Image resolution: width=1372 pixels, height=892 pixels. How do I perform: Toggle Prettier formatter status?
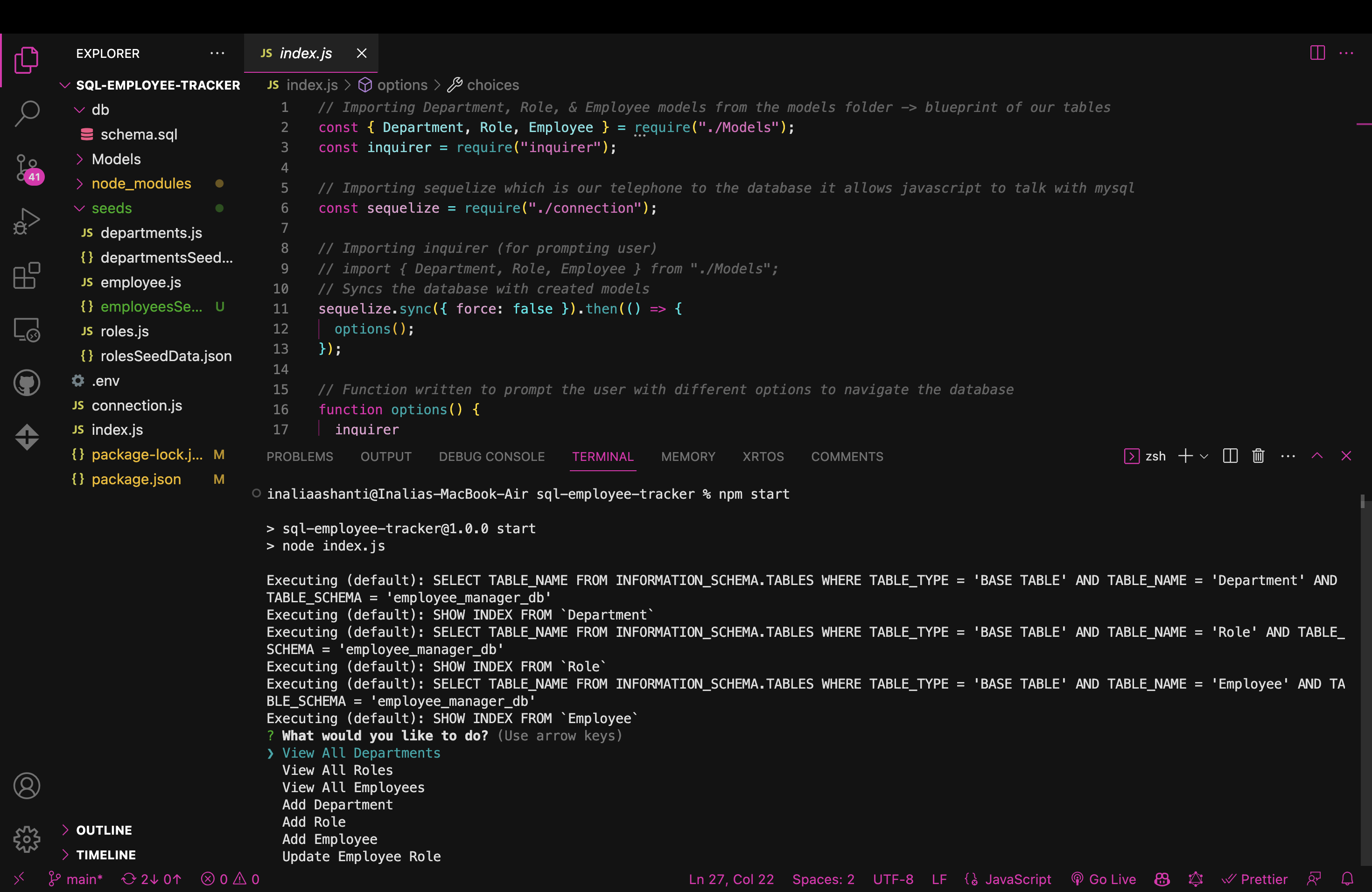1255,879
